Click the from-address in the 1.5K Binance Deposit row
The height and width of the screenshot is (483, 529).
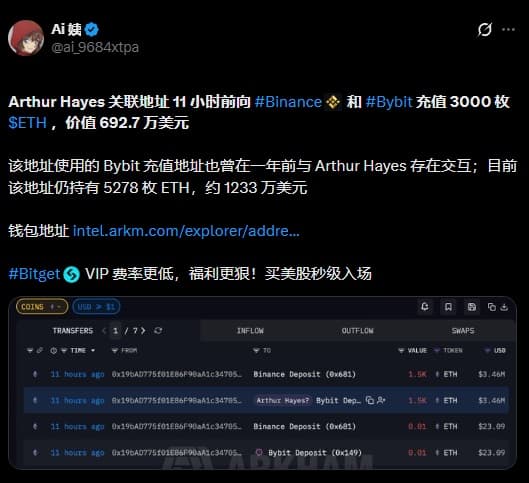click(176, 374)
